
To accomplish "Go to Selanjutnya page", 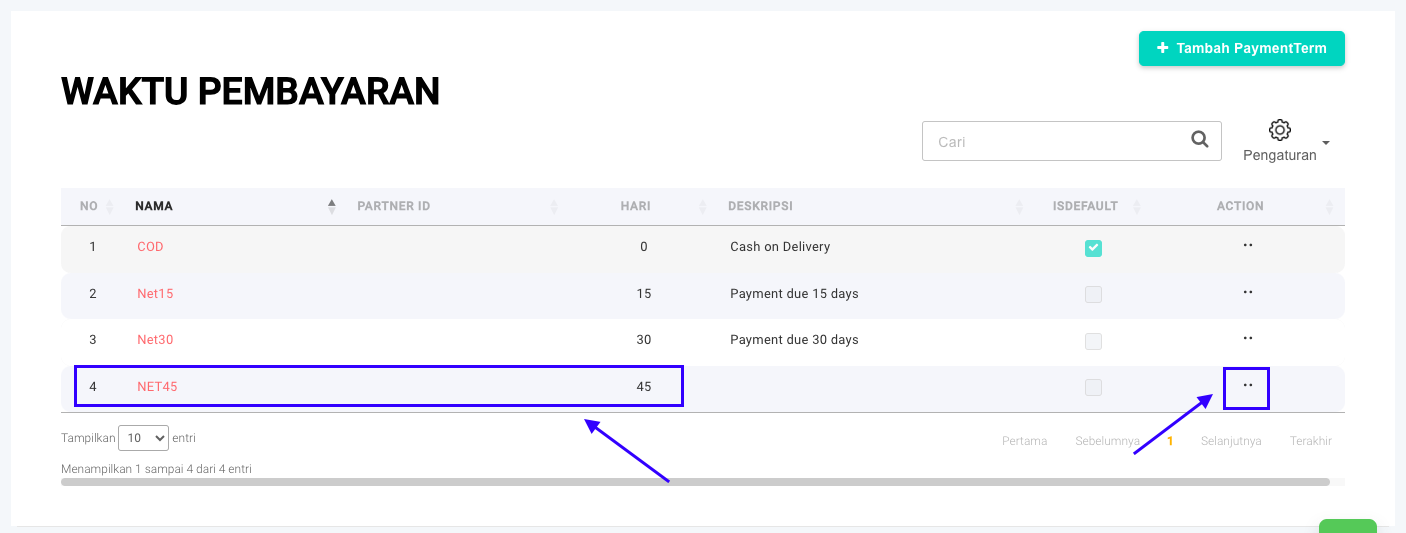I will click(1230, 441).
